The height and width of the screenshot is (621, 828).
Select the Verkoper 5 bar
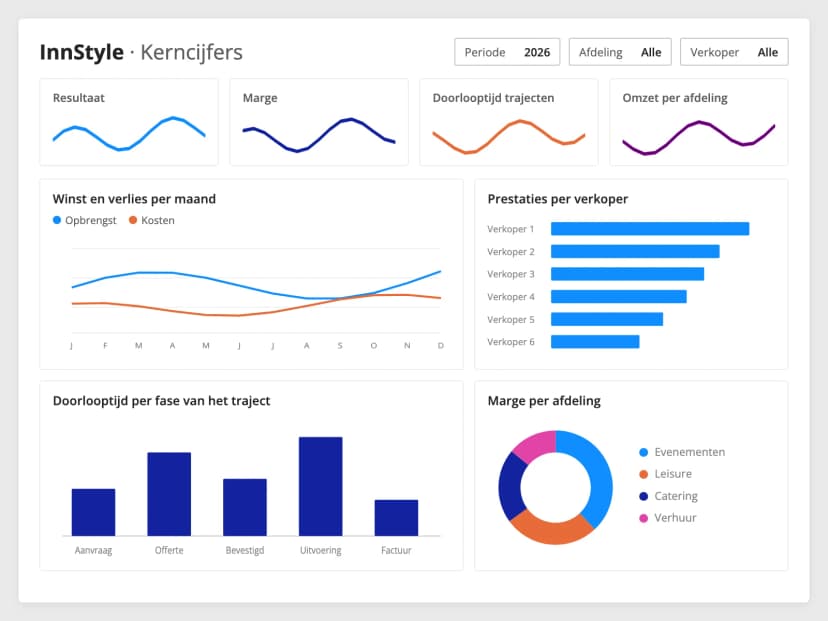(x=607, y=319)
